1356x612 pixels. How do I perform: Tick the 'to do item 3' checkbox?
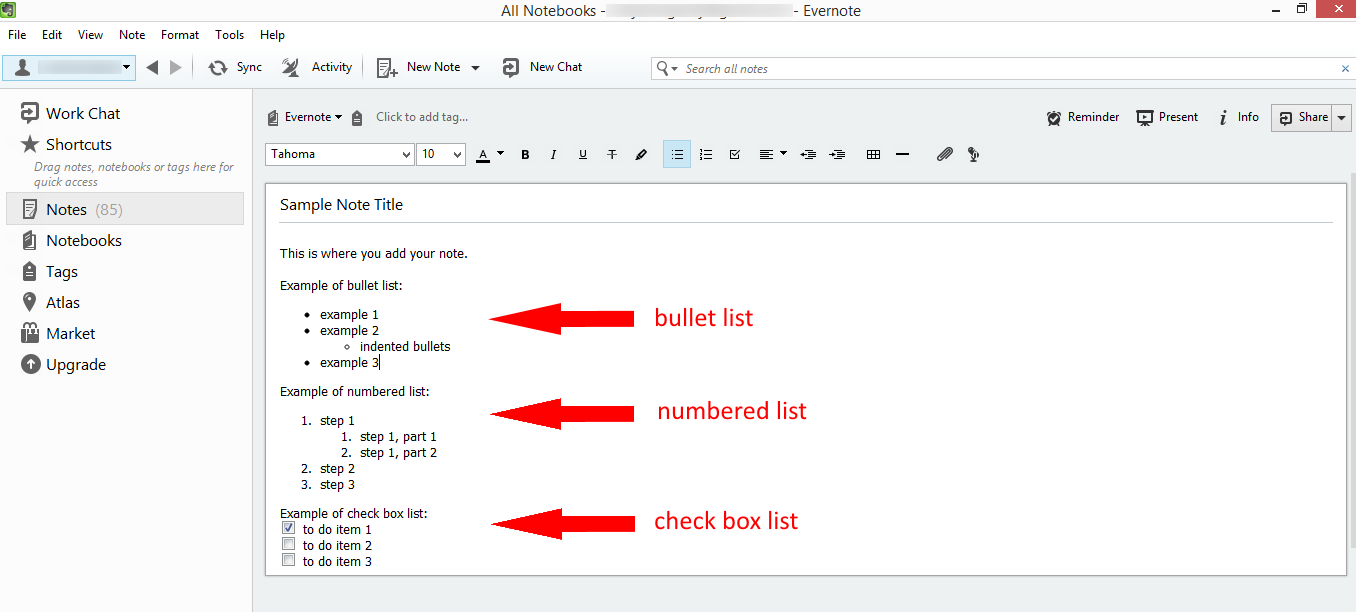click(x=288, y=561)
